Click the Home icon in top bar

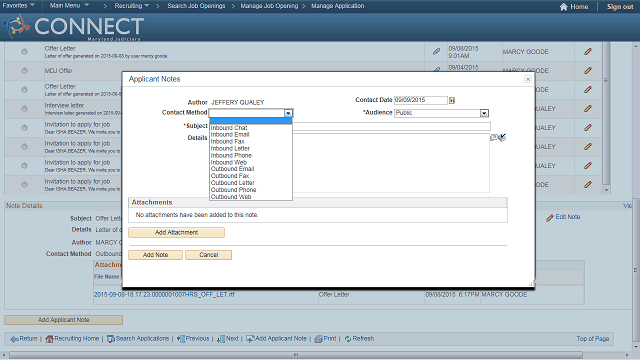click(x=564, y=7)
